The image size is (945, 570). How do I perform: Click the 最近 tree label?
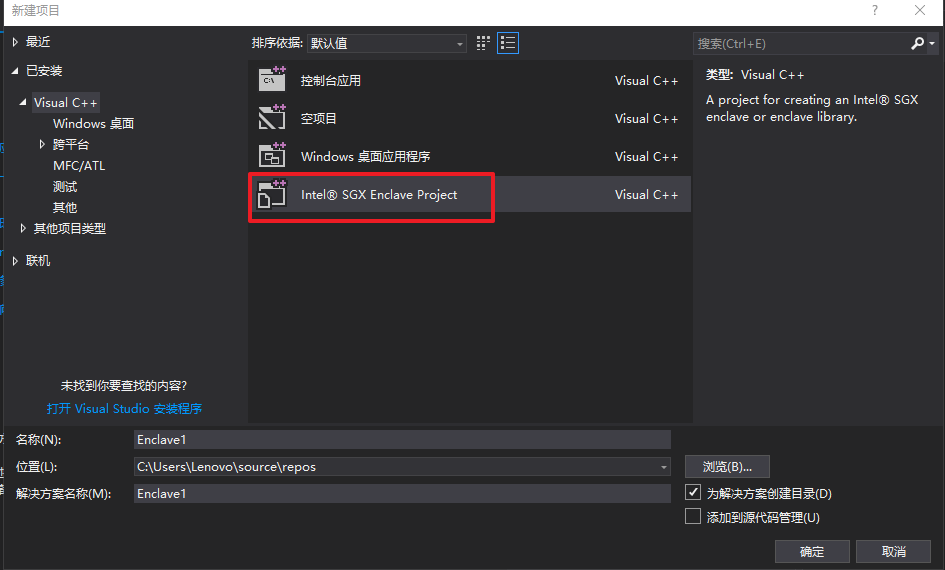(x=38, y=42)
